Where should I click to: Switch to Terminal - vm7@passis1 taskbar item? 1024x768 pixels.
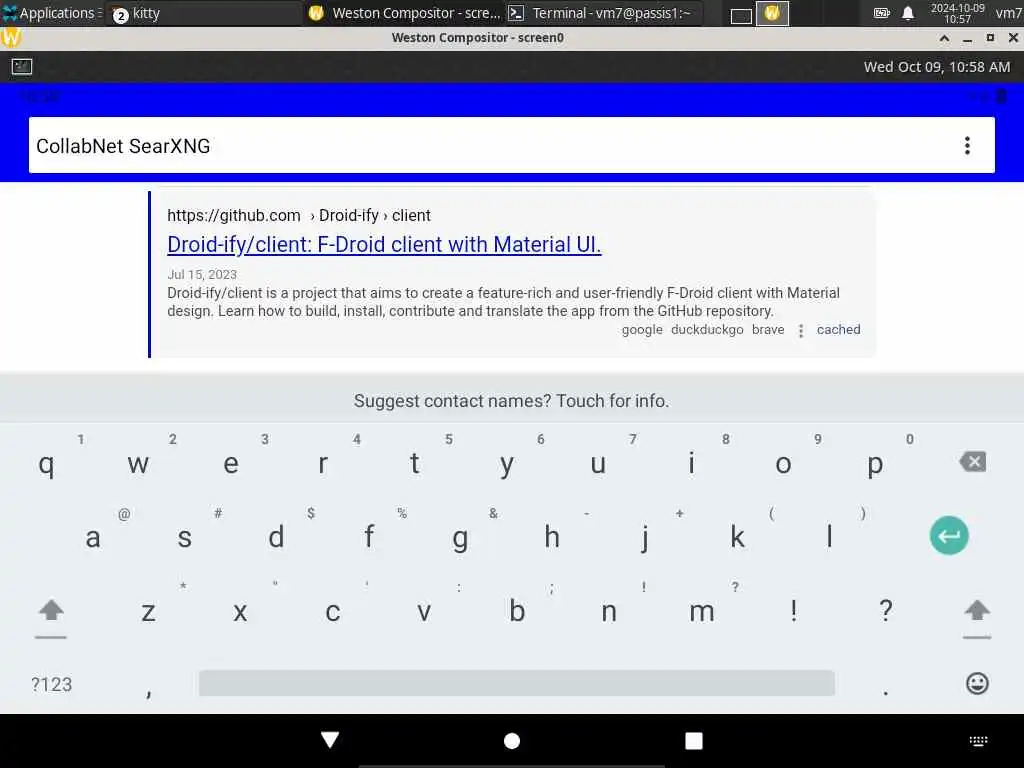point(604,13)
